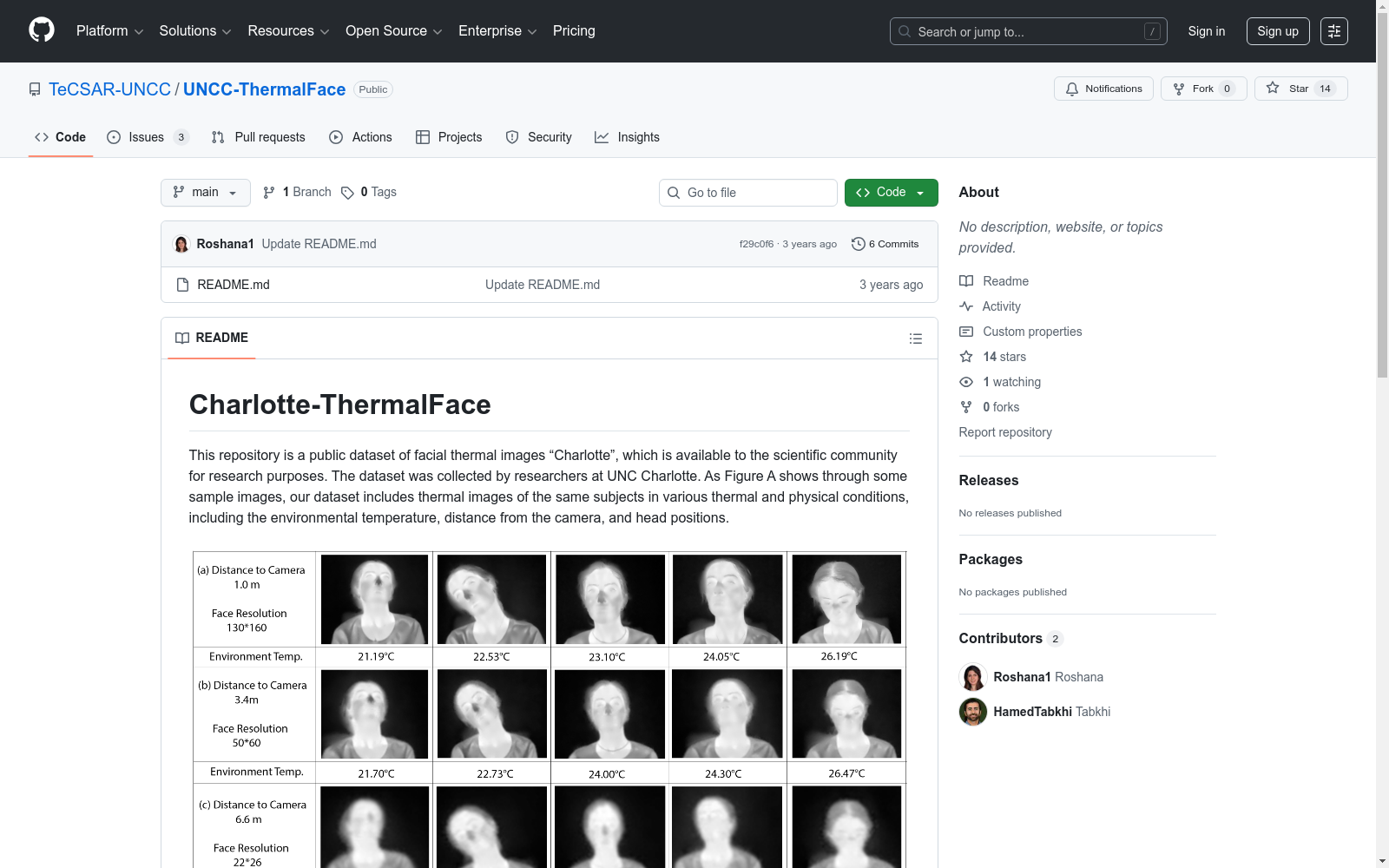Open the Projects tab
This screenshot has width=1389, height=868.
449,137
